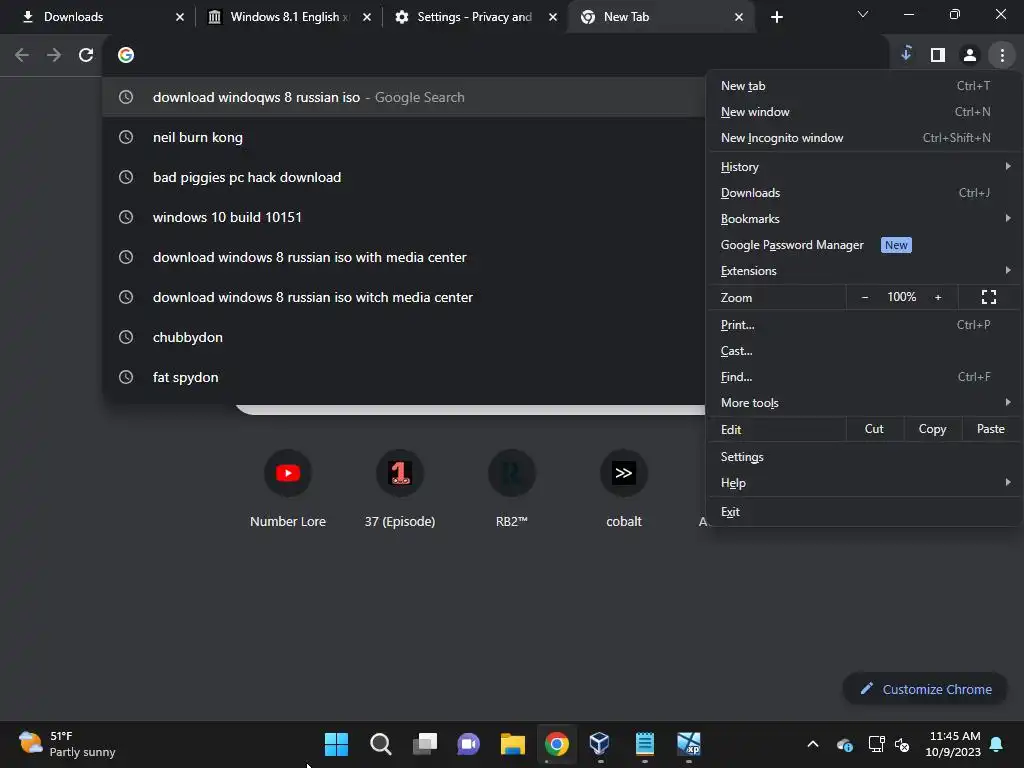Click the muted volume tray icon
This screenshot has height=768, width=1024.
pos(902,744)
